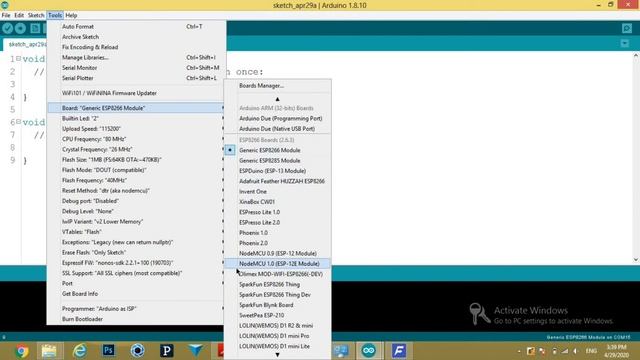Expand Flash Size 1MB submenu
Screen dimensions: 640x360
pyautogui.click(x=136, y=160)
